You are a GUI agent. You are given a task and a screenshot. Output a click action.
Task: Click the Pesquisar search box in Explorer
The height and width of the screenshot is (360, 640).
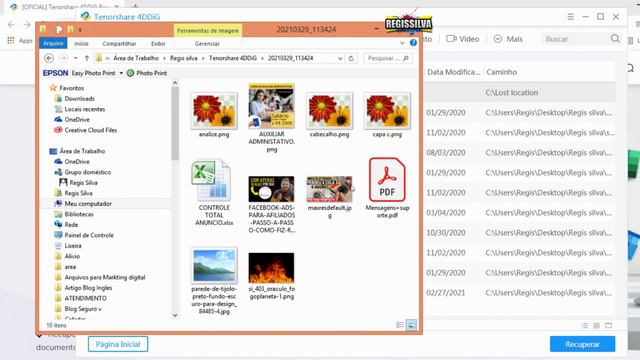(x=388, y=58)
